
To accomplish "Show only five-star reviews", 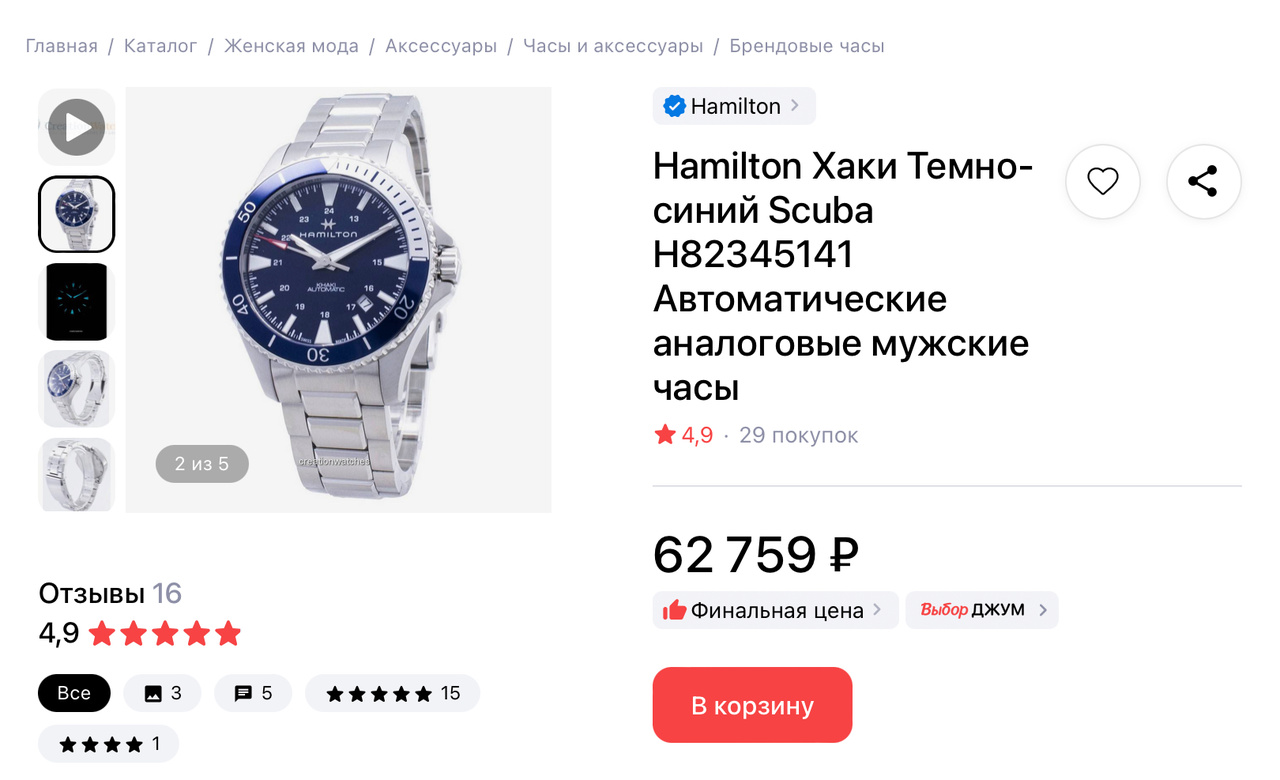I will [x=393, y=693].
